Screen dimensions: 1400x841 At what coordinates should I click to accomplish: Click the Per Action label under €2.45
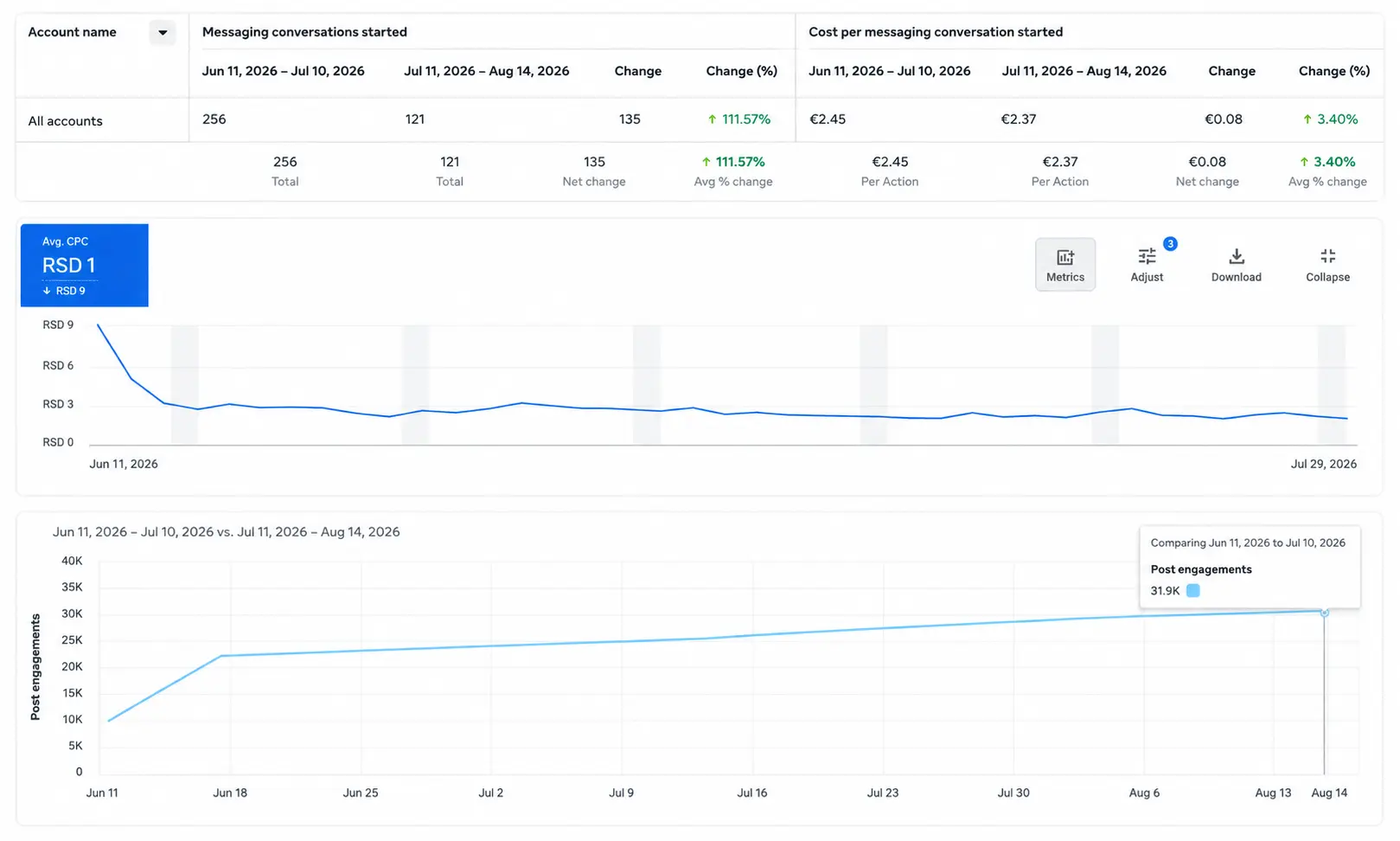[x=890, y=182]
